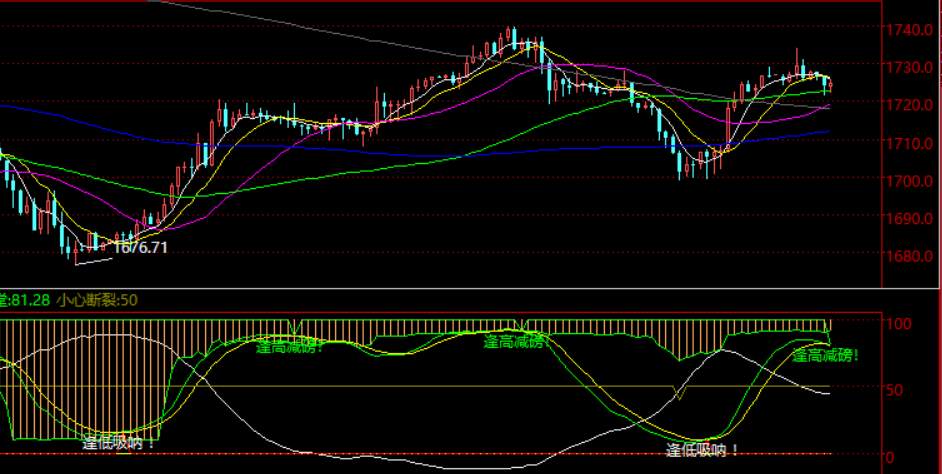The image size is (942, 474).
Task: Click the 0 level on the indicator axis
Action: [x=890, y=457]
